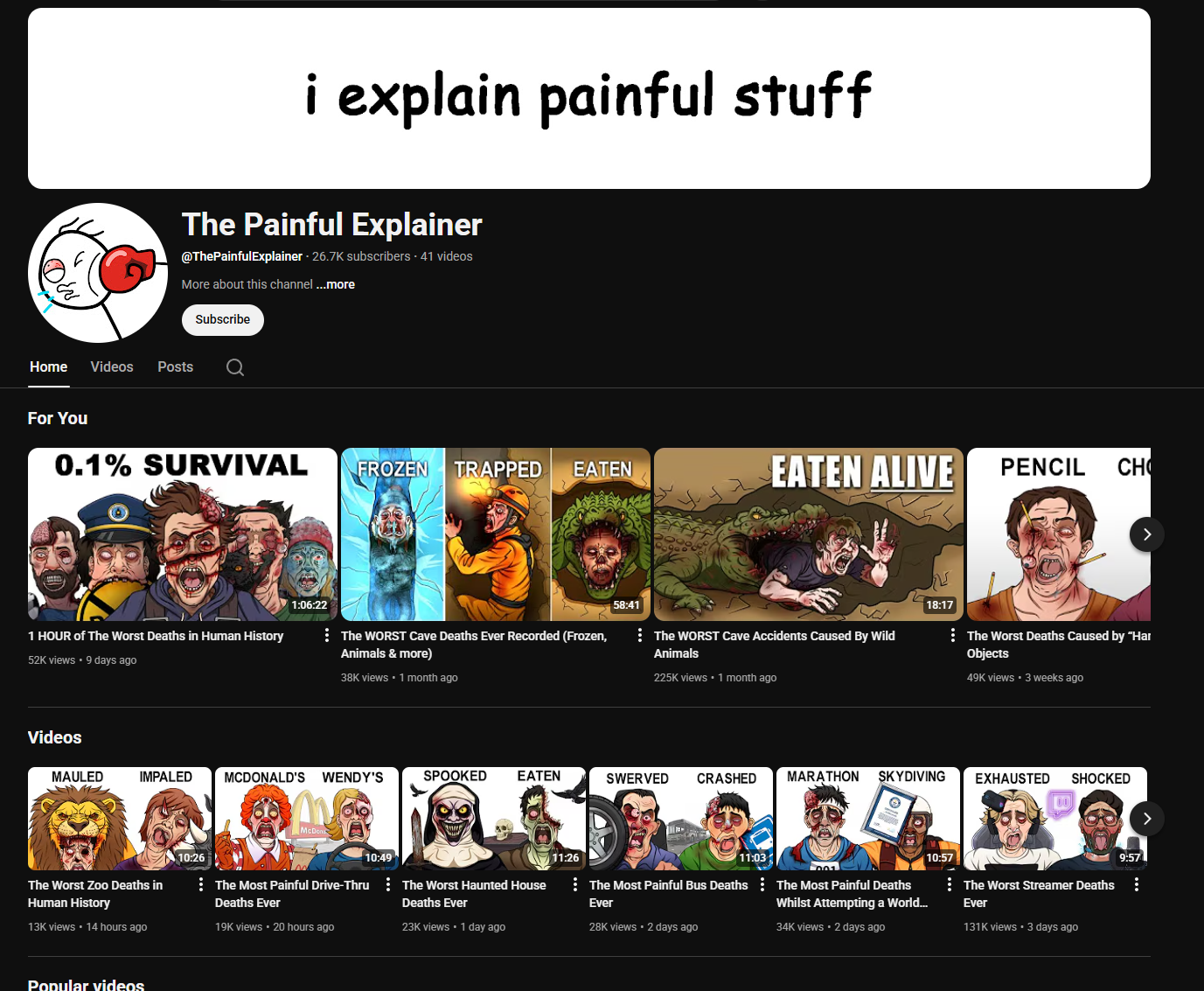Play the MARATHON SKYDIVING thumbnail video
The image size is (1204, 991).
click(867, 819)
